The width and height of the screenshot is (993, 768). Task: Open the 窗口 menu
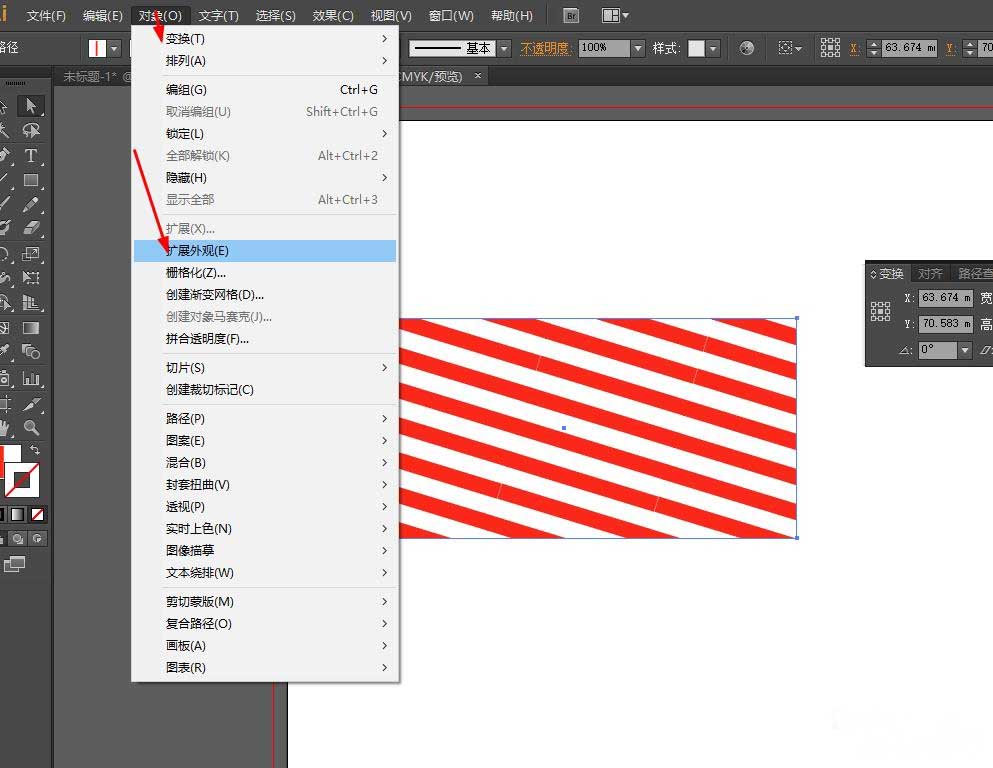point(450,15)
